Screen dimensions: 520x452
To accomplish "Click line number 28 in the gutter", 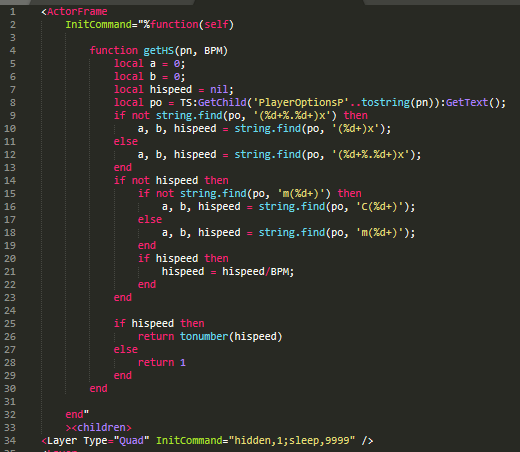I will (x=10, y=363).
